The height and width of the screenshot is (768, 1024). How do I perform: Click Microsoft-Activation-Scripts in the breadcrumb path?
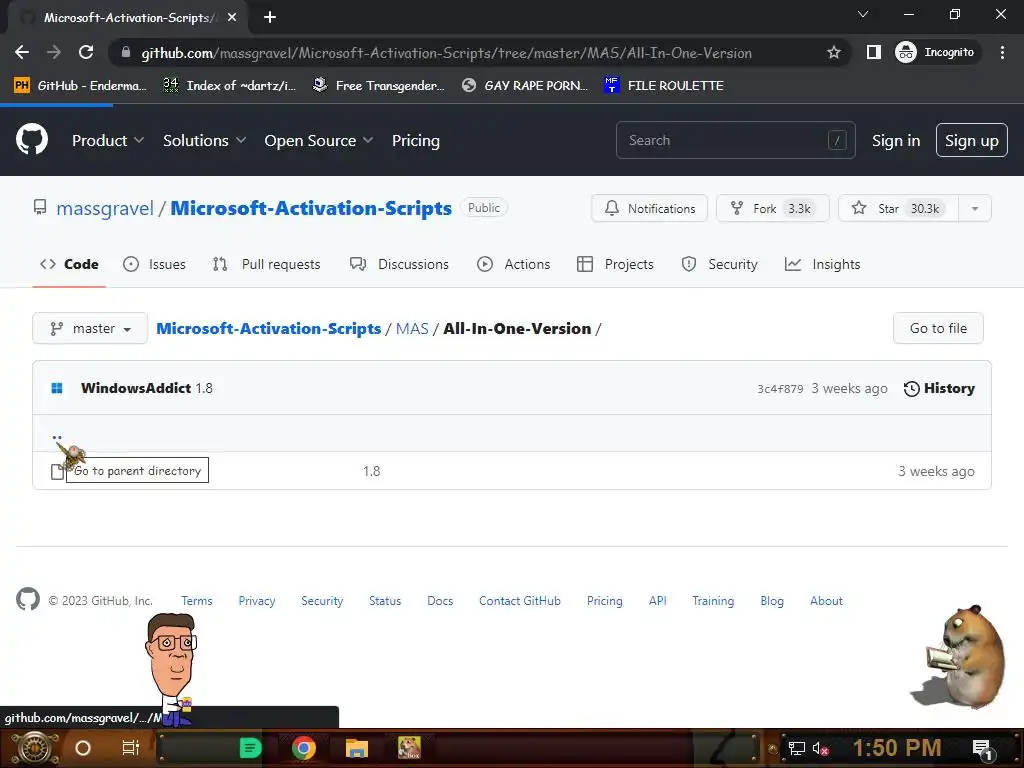pyautogui.click(x=268, y=328)
